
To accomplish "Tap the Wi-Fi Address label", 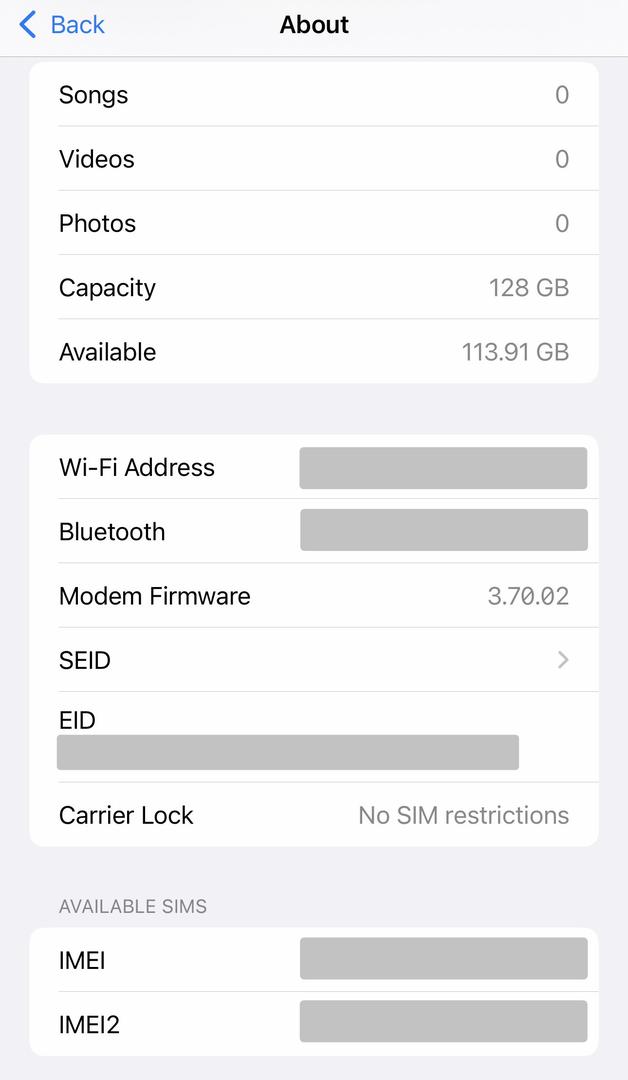I will point(137,467).
